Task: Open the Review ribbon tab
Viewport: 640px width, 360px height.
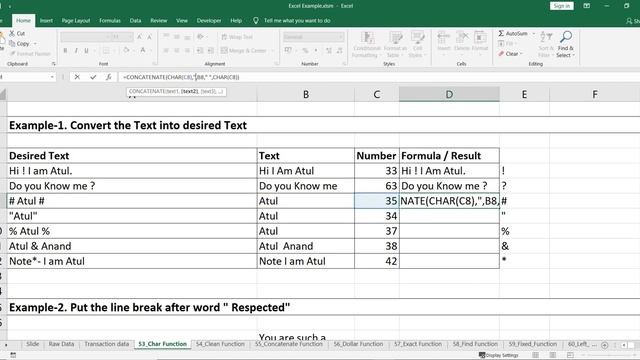Action: (x=159, y=20)
